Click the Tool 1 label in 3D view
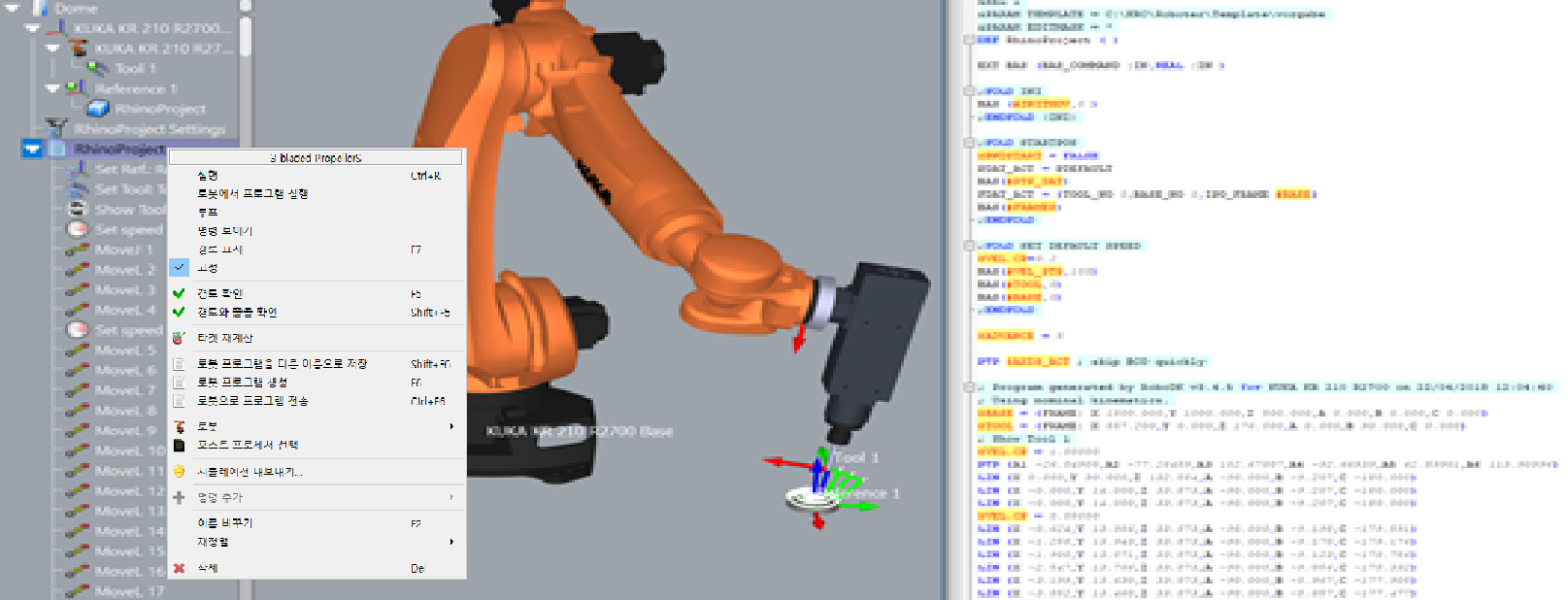1568x600 pixels. (855, 457)
